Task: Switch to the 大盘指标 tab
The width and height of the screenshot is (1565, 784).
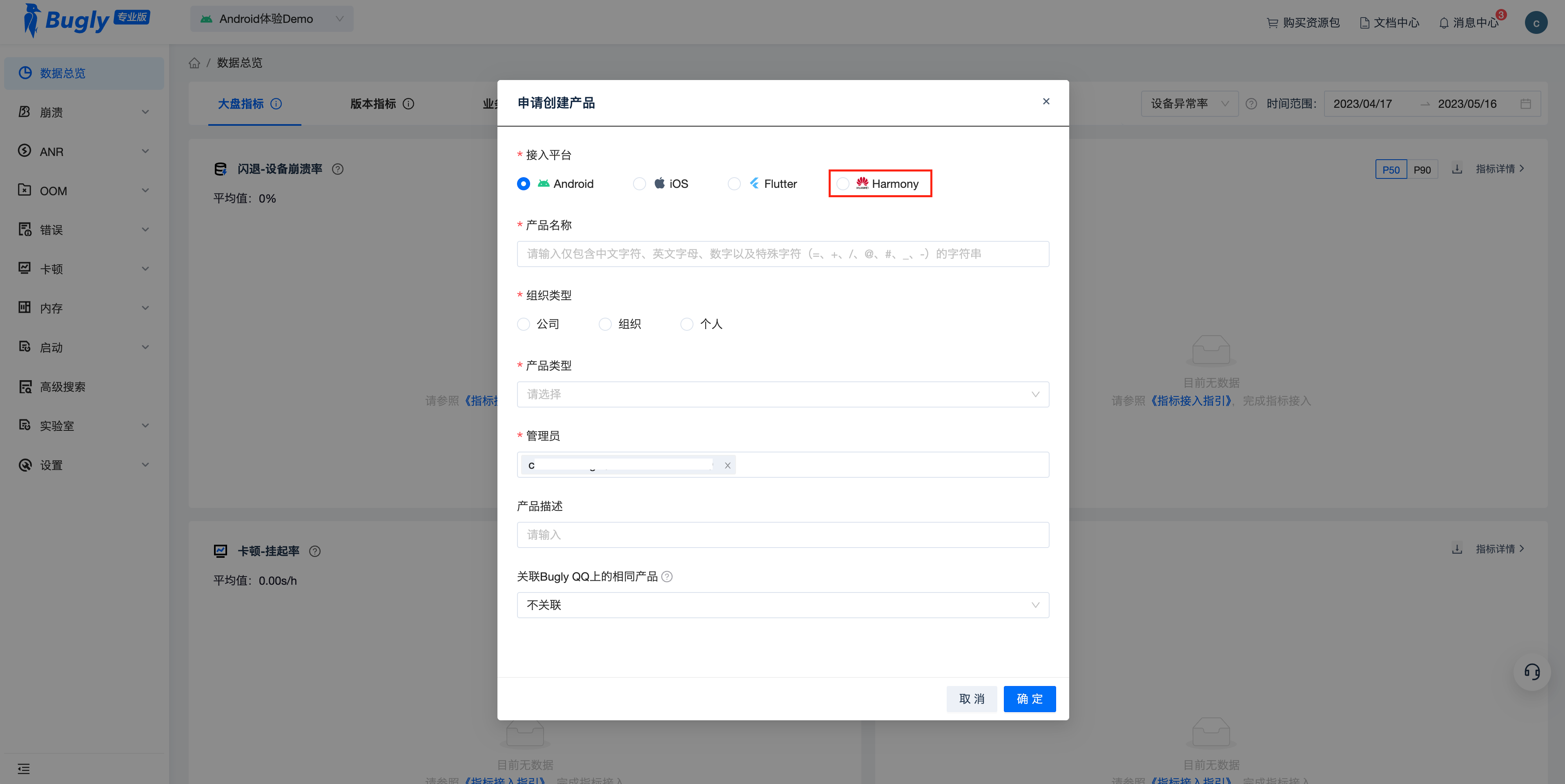Action: point(241,104)
